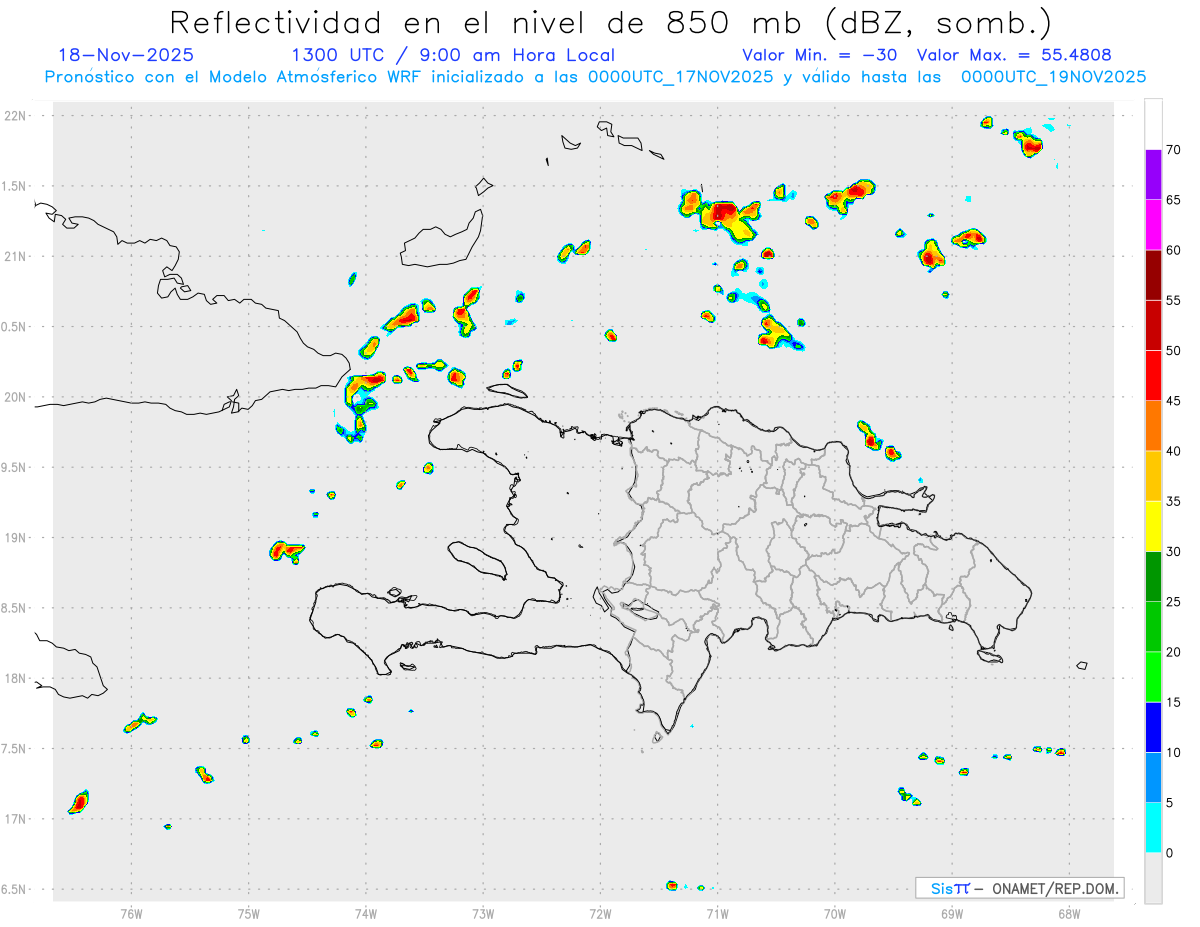Screen dimensions: 1200x927
Task: Click the "73W" longitude label
Action: point(483,913)
